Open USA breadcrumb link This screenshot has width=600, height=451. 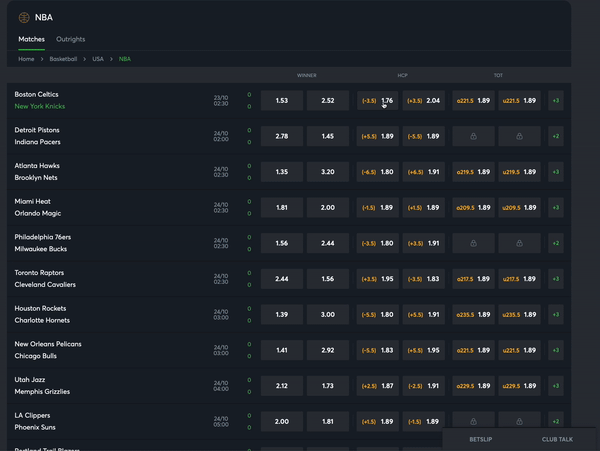pyautogui.click(x=98, y=59)
